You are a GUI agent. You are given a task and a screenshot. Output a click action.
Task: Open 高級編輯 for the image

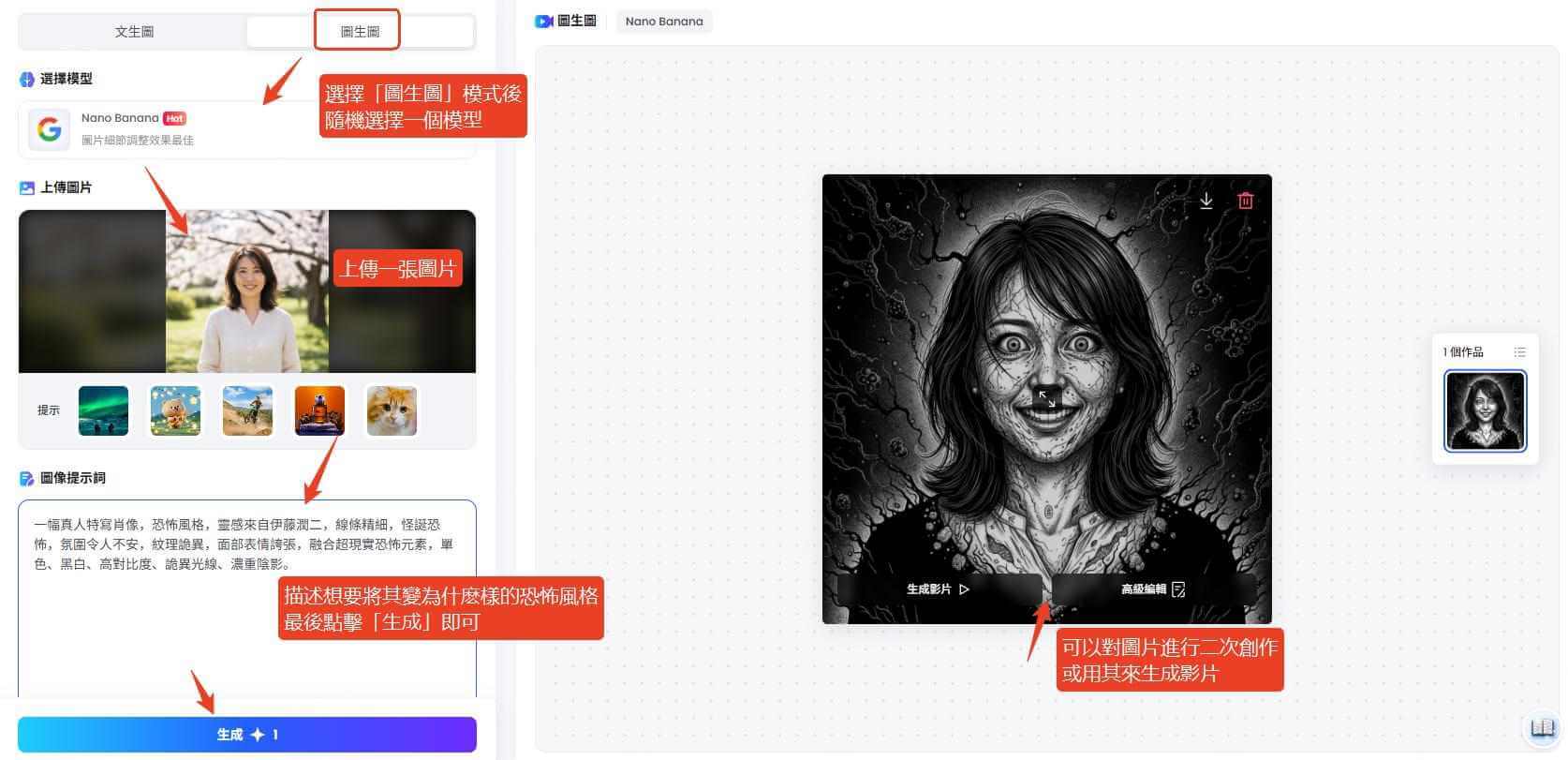pyautogui.click(x=1153, y=589)
